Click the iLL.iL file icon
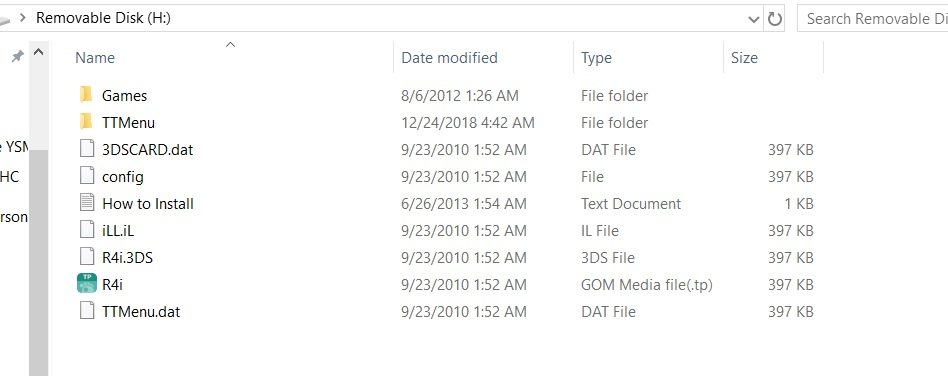The height and width of the screenshot is (376, 948). tap(87, 230)
